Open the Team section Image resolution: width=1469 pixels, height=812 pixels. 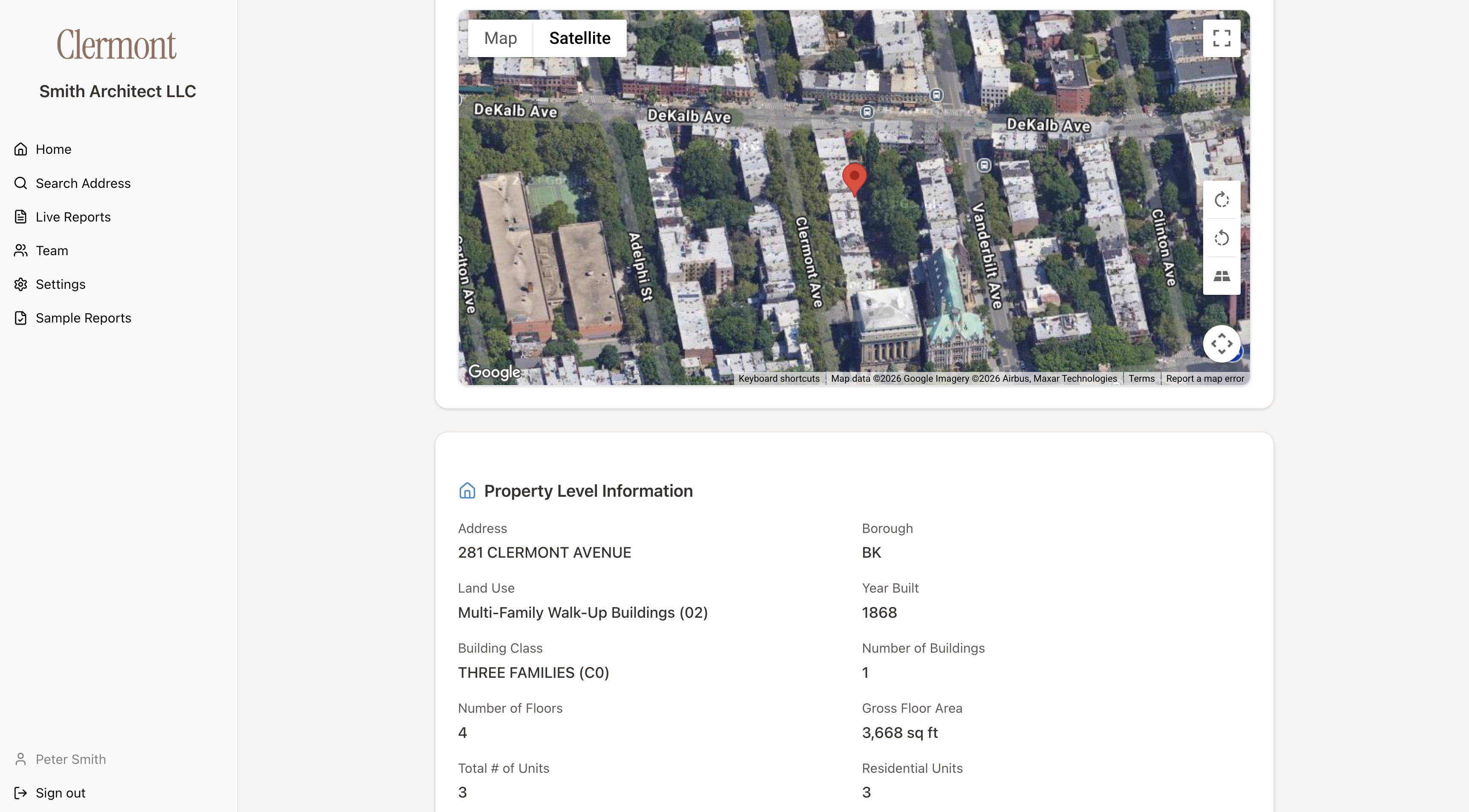[x=51, y=251]
